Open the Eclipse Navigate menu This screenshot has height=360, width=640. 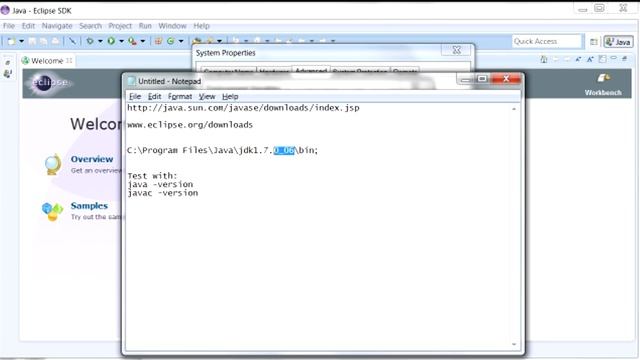(57, 26)
